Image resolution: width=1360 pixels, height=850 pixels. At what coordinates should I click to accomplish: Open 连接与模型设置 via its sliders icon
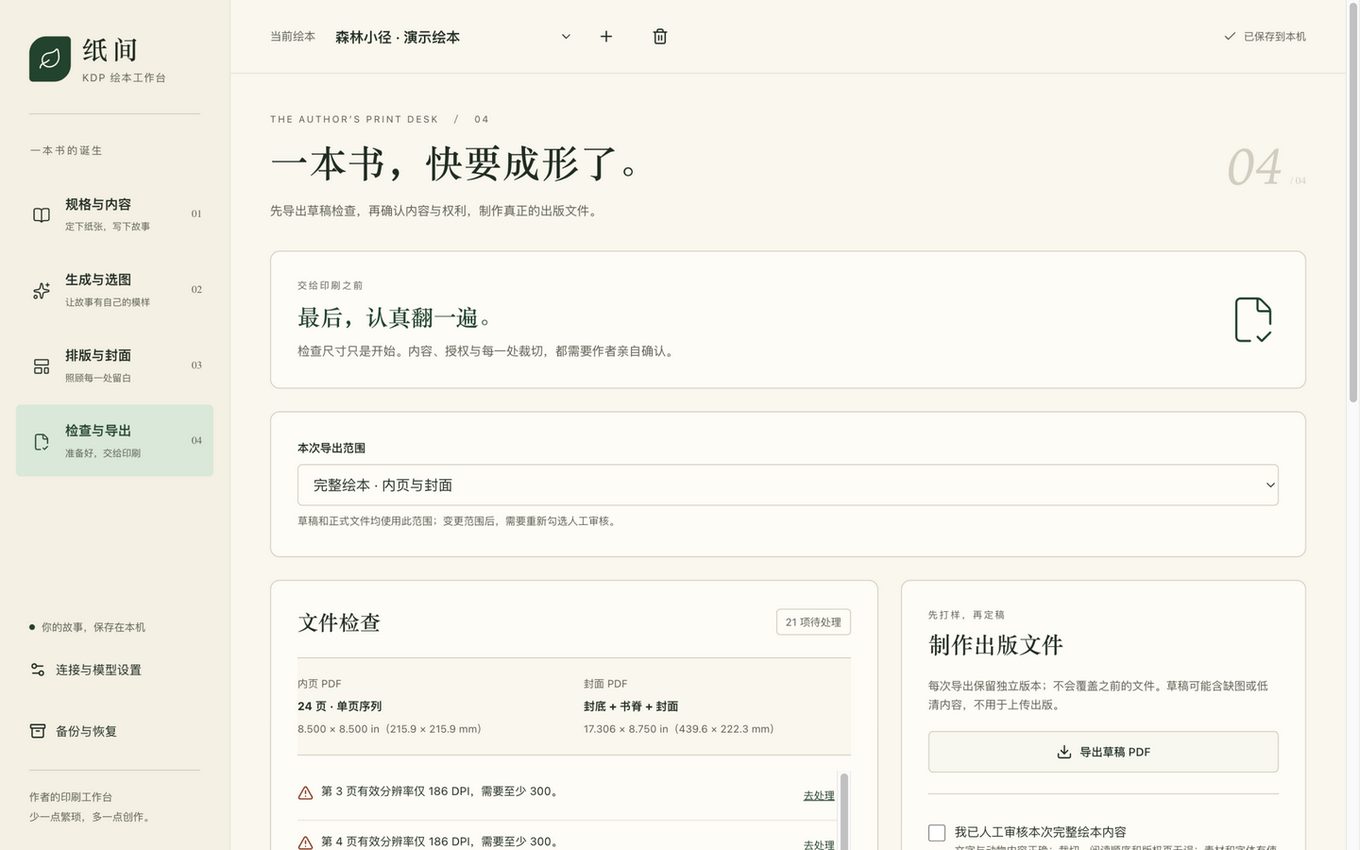(x=38, y=670)
